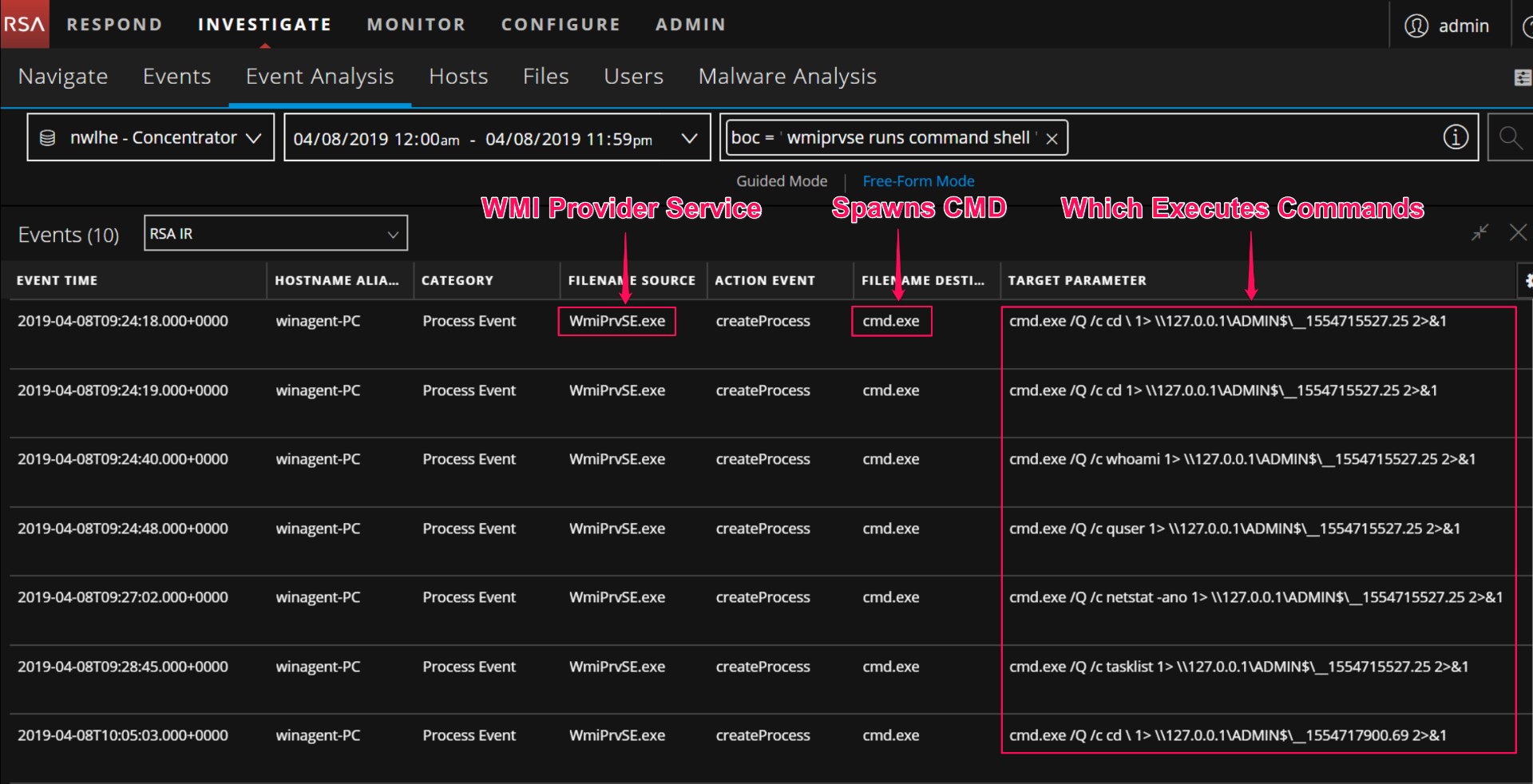Viewport: 1533px width, 784px height.
Task: Sort by the Event Time column header
Action: 57,280
